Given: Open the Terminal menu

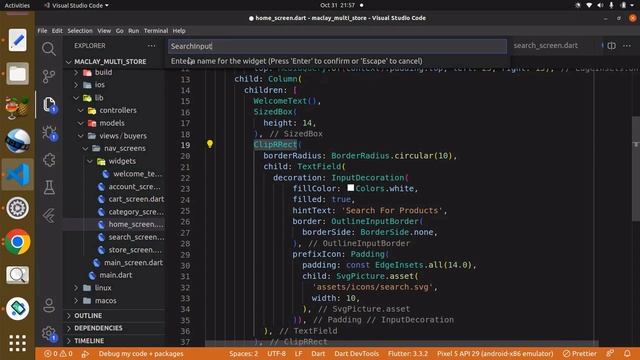Looking at the screenshot, I should [x=156, y=31].
